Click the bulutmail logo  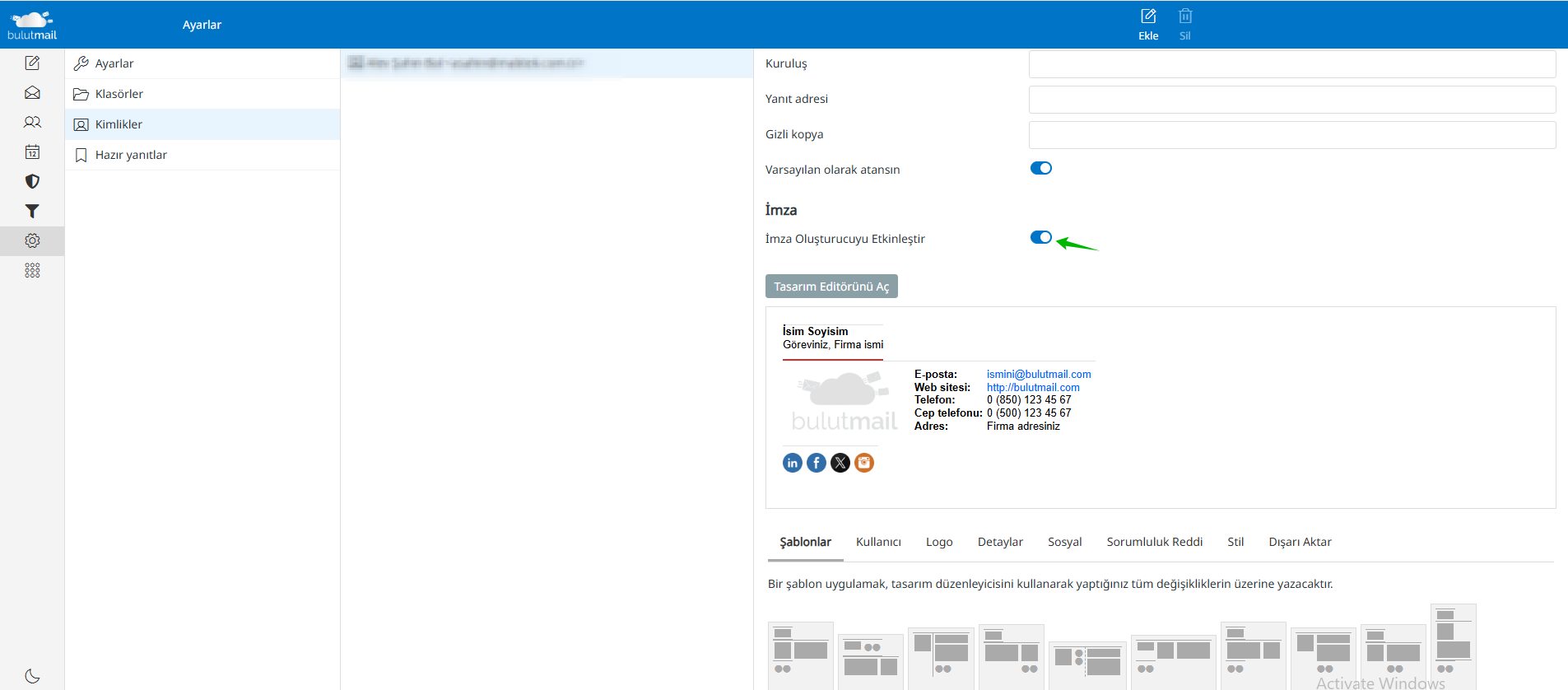coord(32,25)
